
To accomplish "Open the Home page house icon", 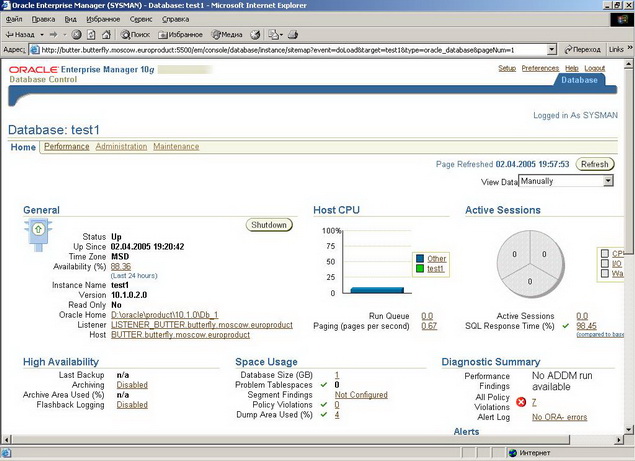I will 106,35.
